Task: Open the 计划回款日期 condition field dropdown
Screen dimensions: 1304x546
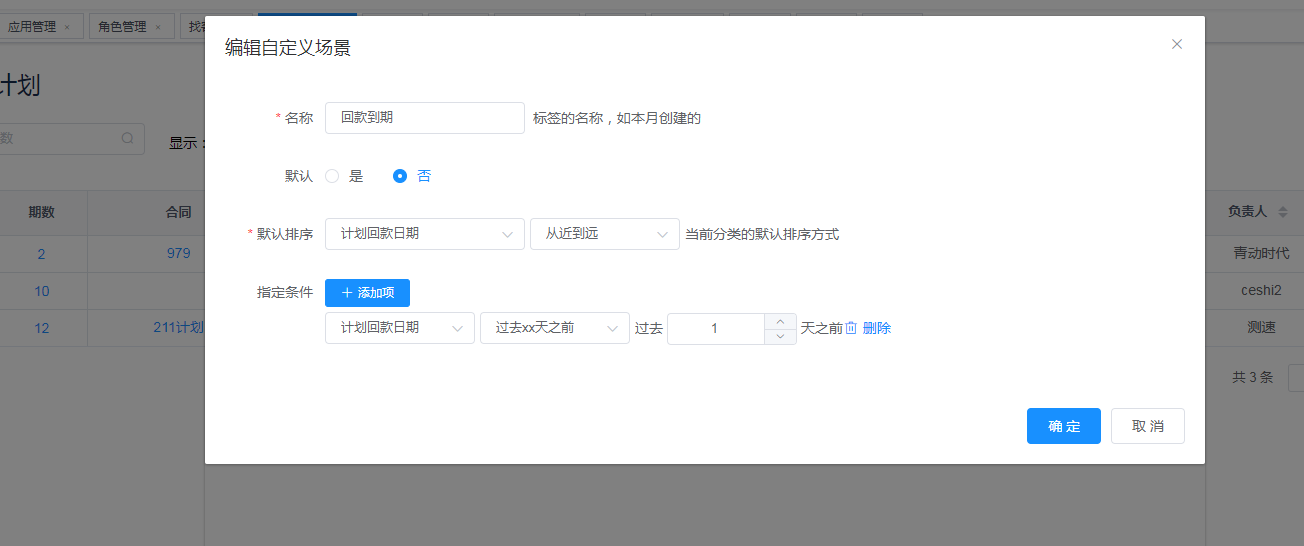Action: [399, 328]
